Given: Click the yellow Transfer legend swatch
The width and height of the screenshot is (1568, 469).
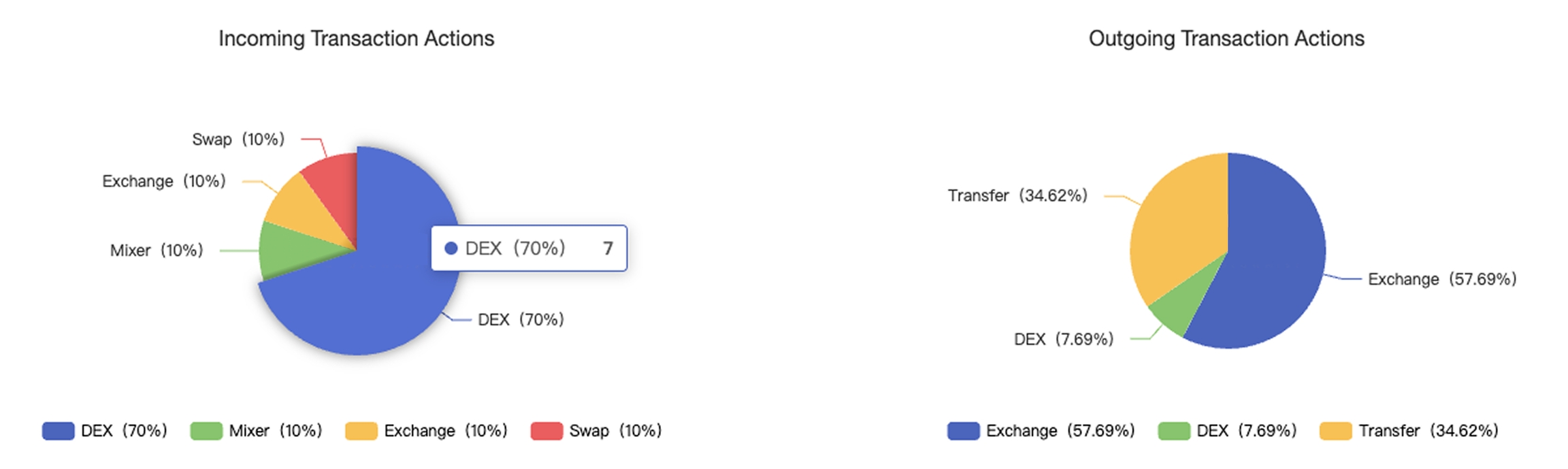Looking at the screenshot, I should coord(1335,431).
